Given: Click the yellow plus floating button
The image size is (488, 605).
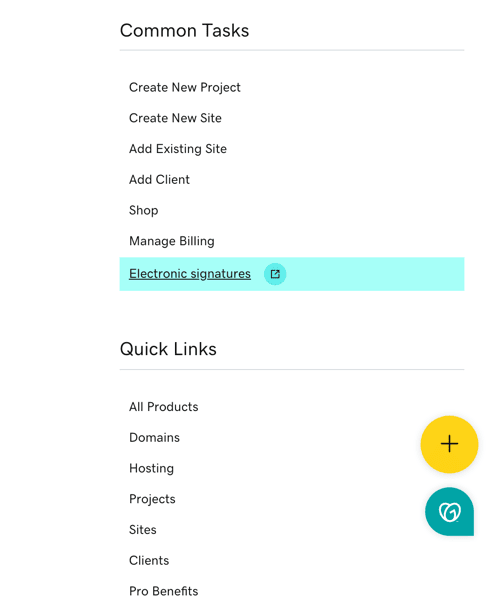Looking at the screenshot, I should pyautogui.click(x=449, y=444).
